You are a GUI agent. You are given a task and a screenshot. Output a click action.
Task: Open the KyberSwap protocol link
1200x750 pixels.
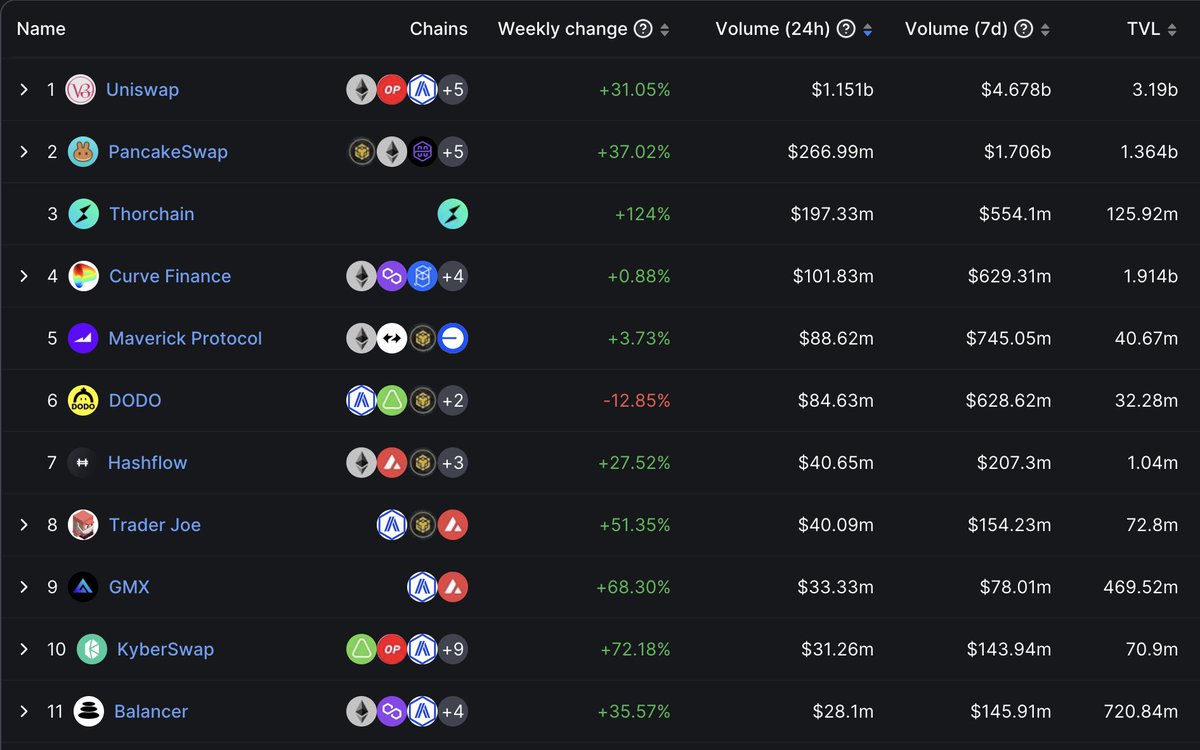(x=165, y=649)
